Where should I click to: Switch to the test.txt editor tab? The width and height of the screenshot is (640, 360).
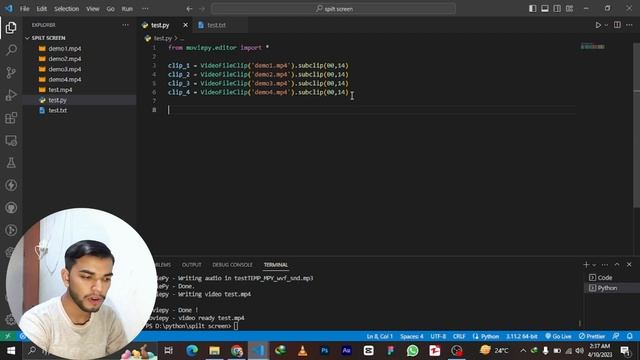click(216, 25)
